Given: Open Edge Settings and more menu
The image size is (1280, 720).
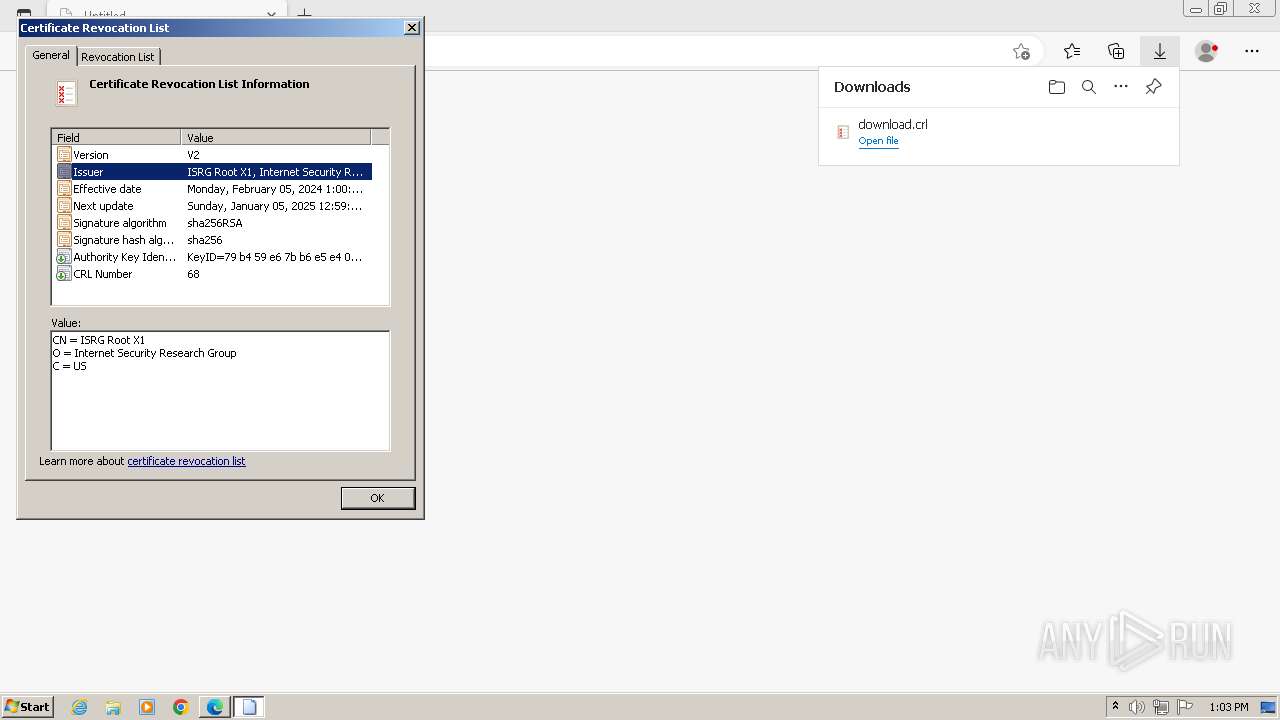Looking at the screenshot, I should coord(1252,51).
